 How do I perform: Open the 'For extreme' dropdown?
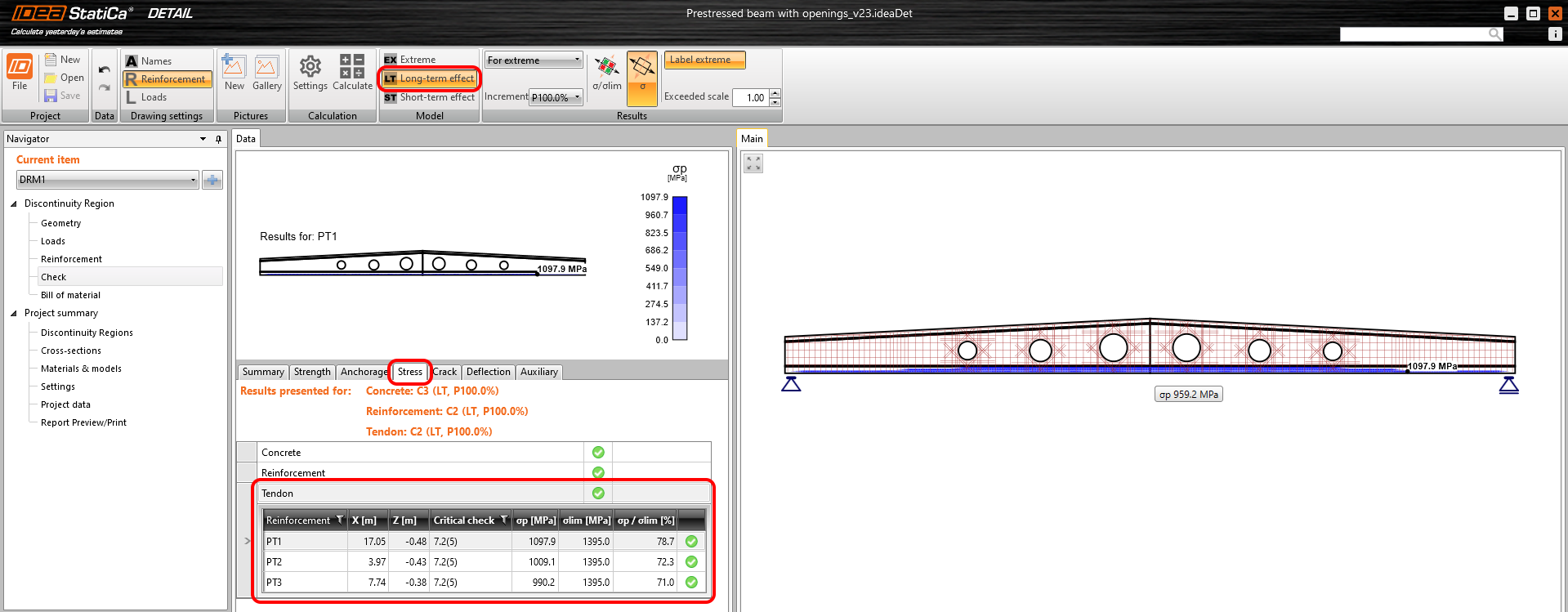click(x=534, y=60)
